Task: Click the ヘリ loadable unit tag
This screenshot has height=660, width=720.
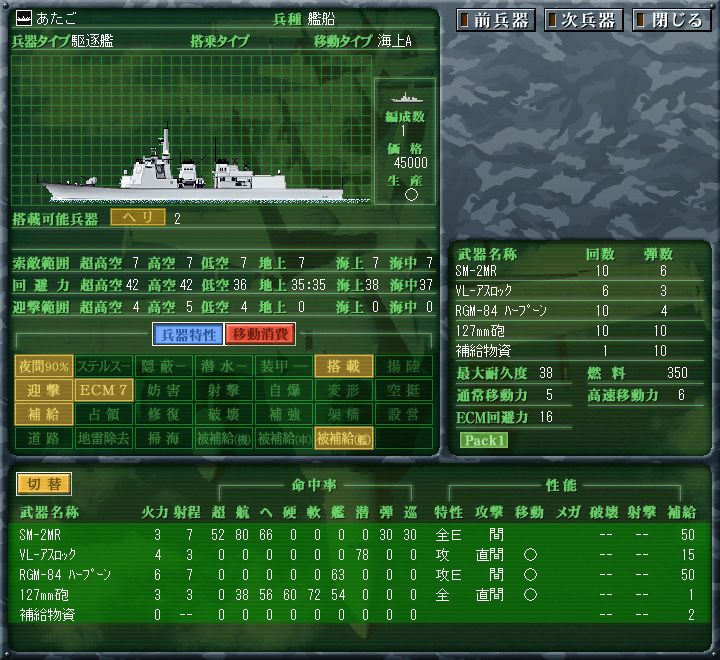Action: pyautogui.click(x=138, y=218)
